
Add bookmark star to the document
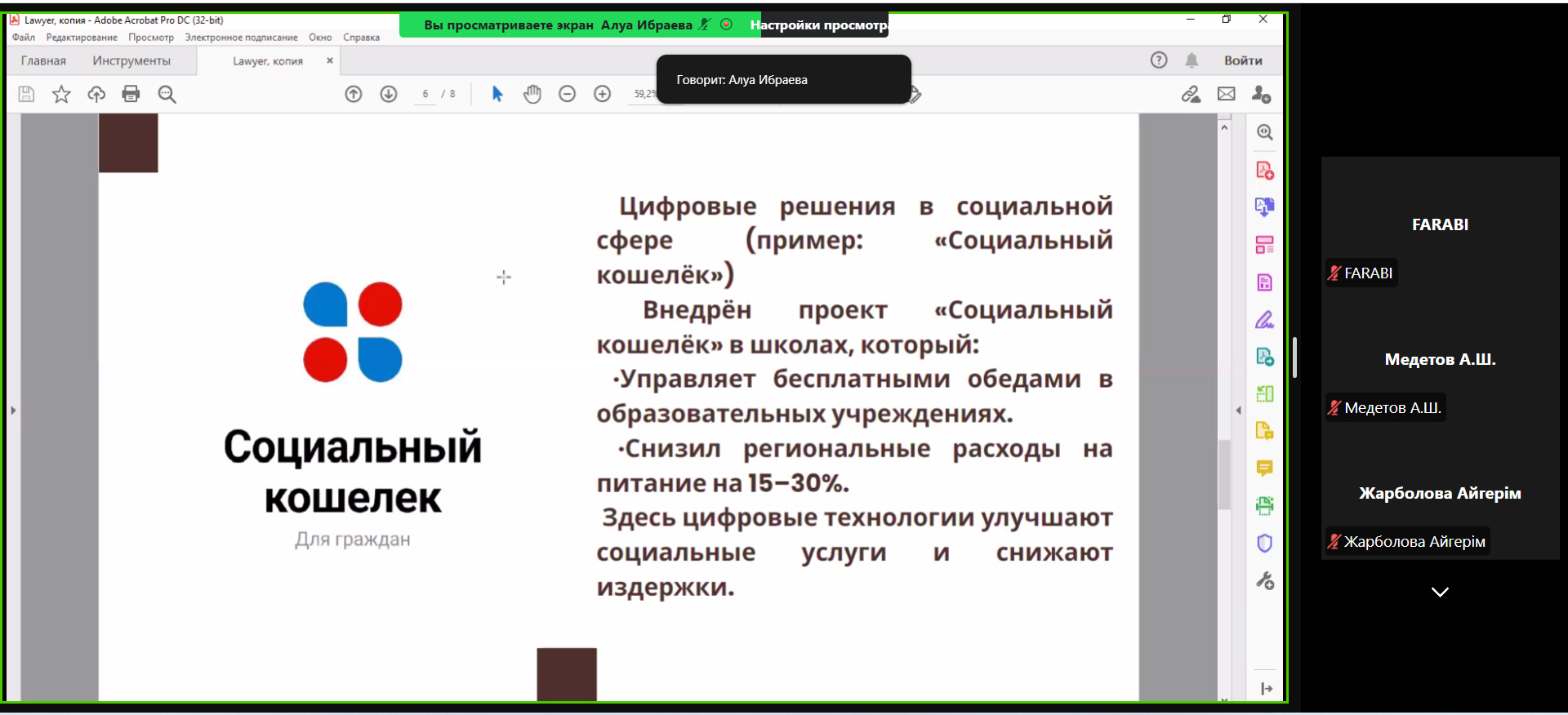click(x=61, y=95)
